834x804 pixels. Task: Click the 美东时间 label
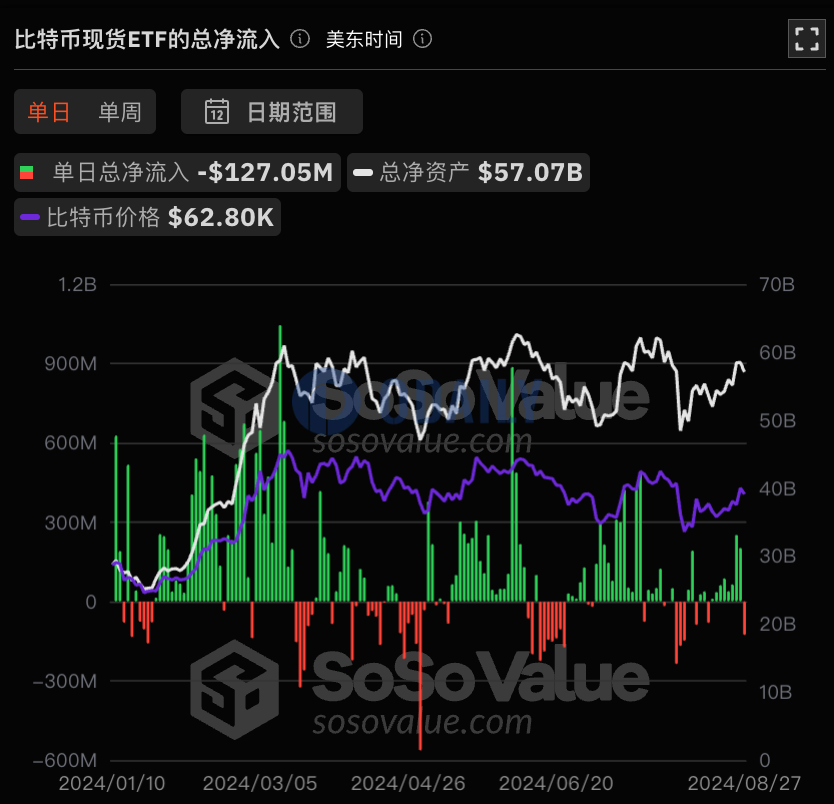coord(364,39)
